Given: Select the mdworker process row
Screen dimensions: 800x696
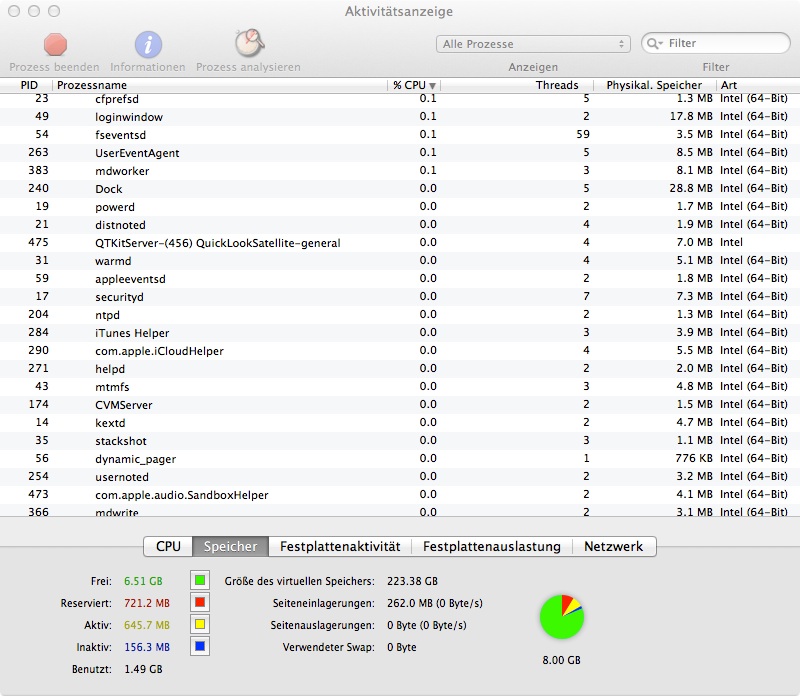Looking at the screenshot, I should pos(400,171).
